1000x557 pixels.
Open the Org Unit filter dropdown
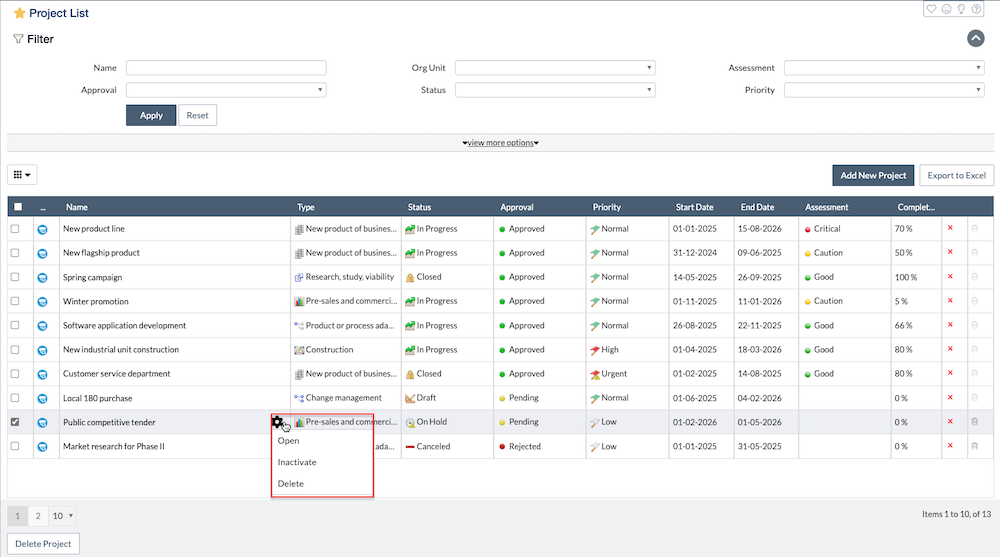[x=554, y=68]
